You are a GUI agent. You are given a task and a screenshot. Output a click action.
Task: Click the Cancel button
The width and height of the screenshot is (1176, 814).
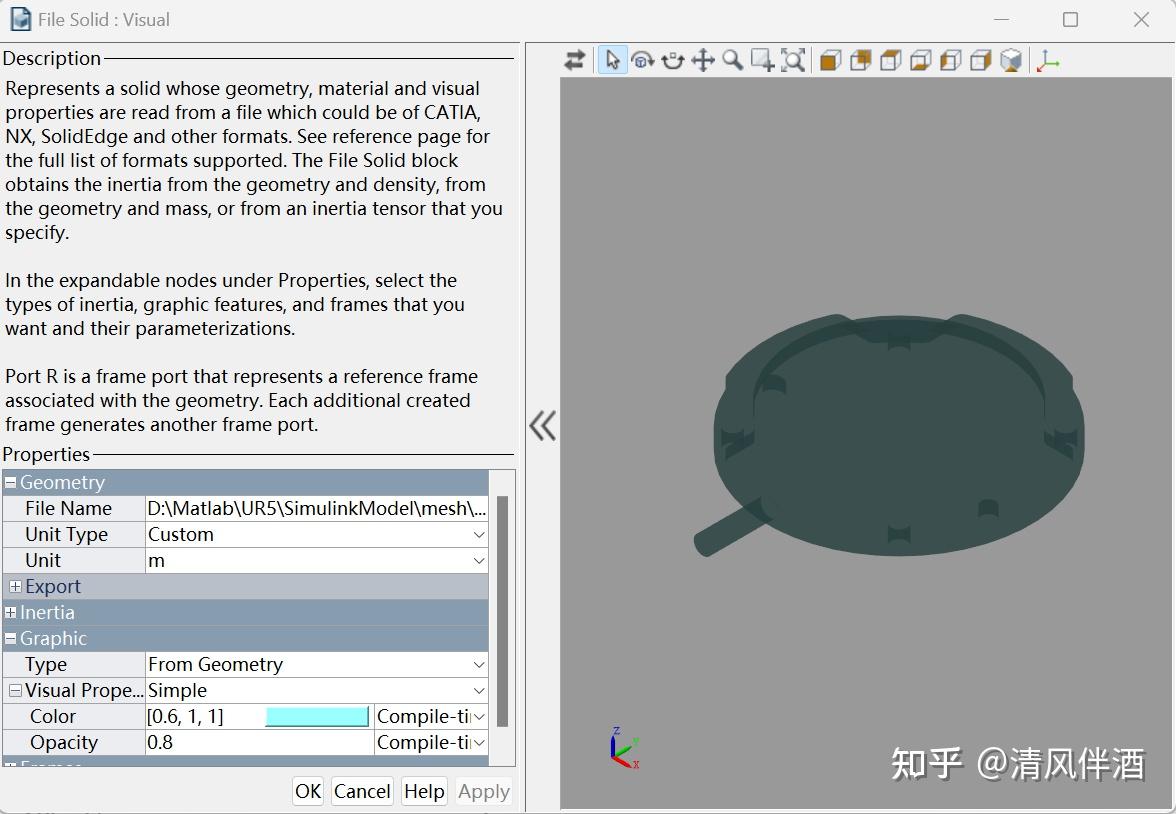362,791
